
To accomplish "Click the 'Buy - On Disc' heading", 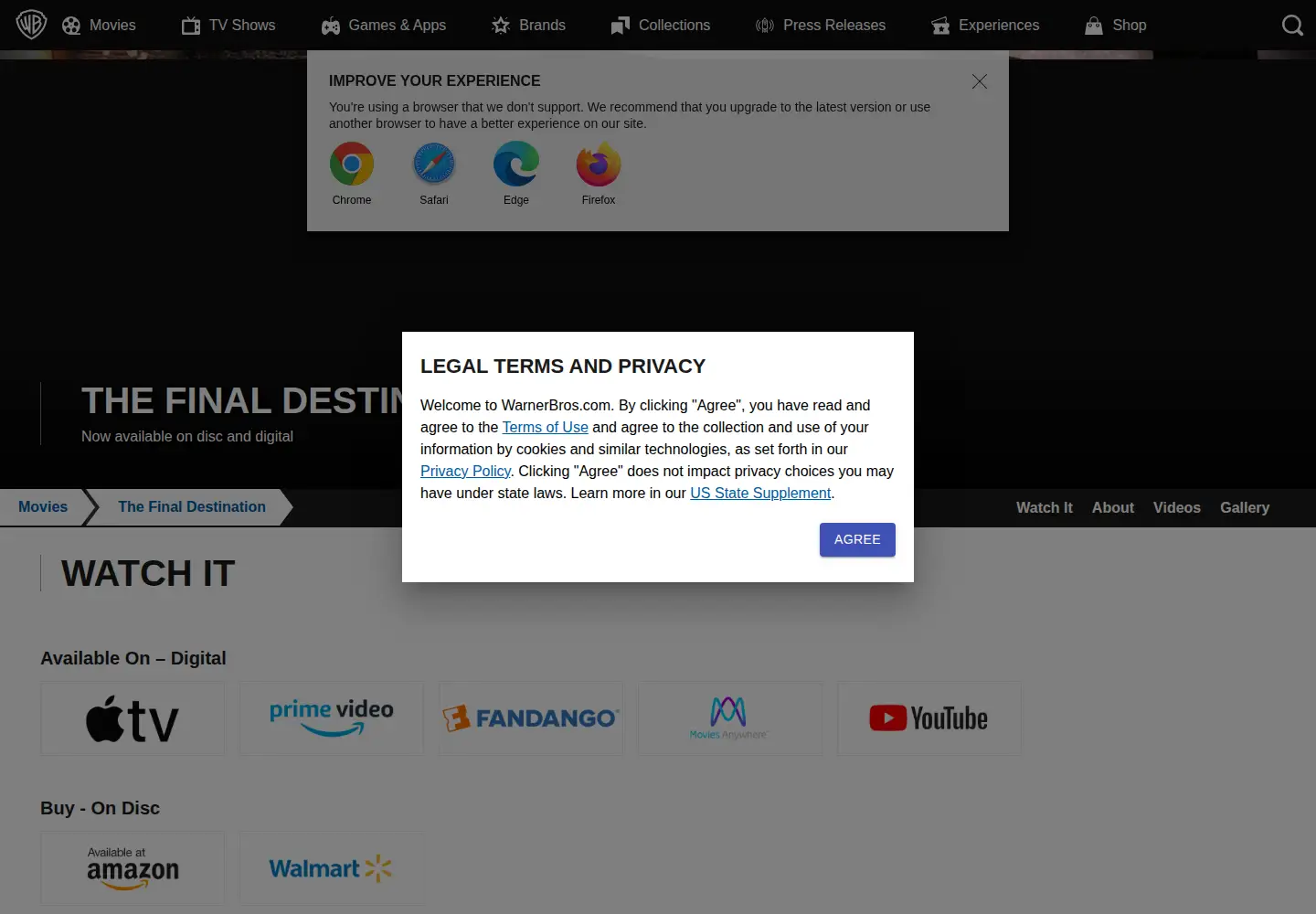I will [x=101, y=808].
